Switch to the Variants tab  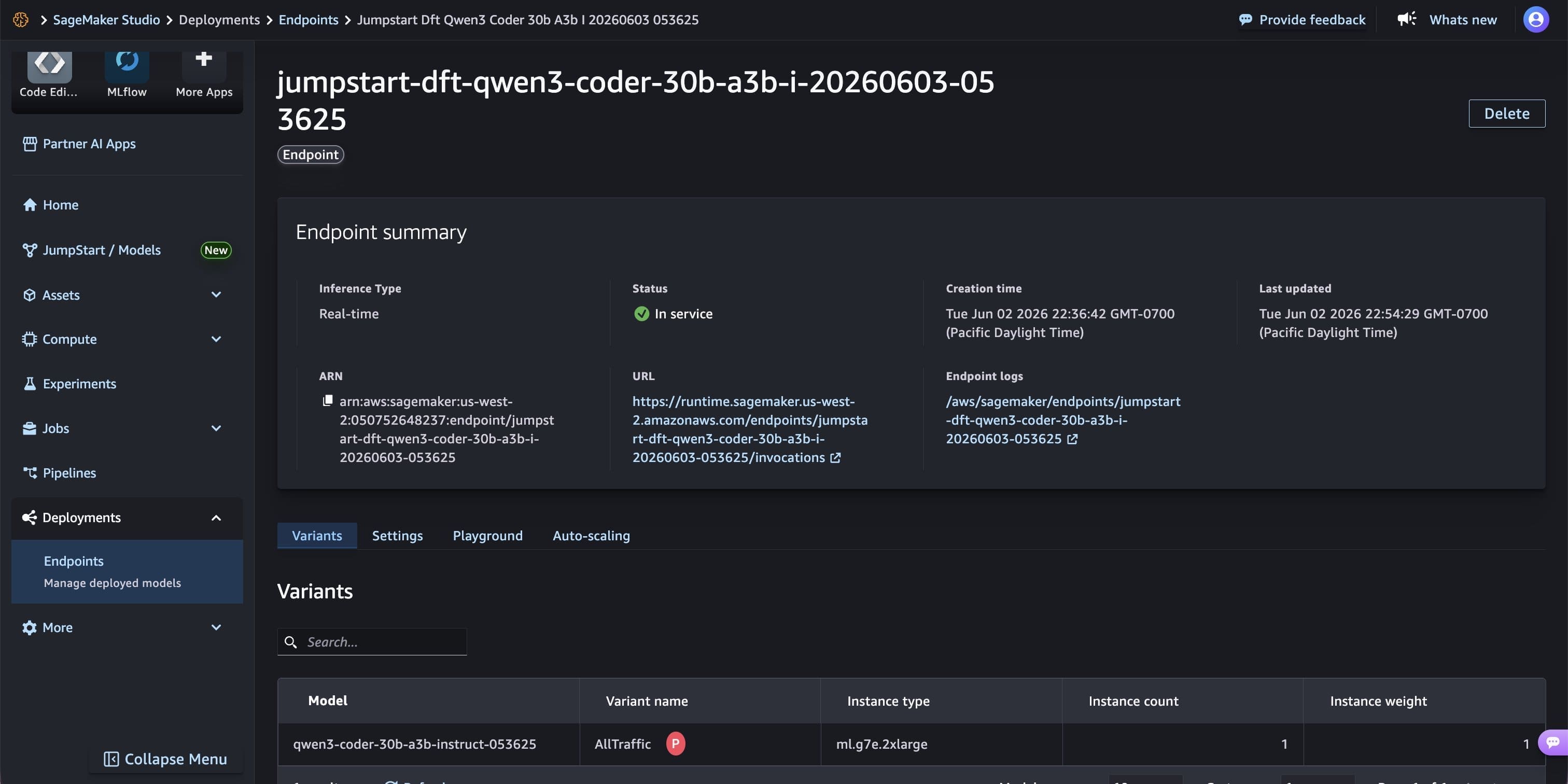click(x=316, y=536)
